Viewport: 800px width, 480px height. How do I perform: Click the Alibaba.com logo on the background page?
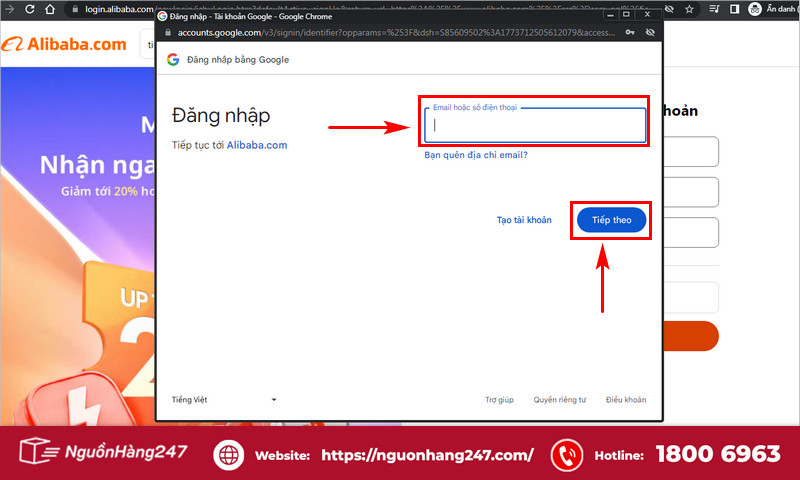[64, 44]
